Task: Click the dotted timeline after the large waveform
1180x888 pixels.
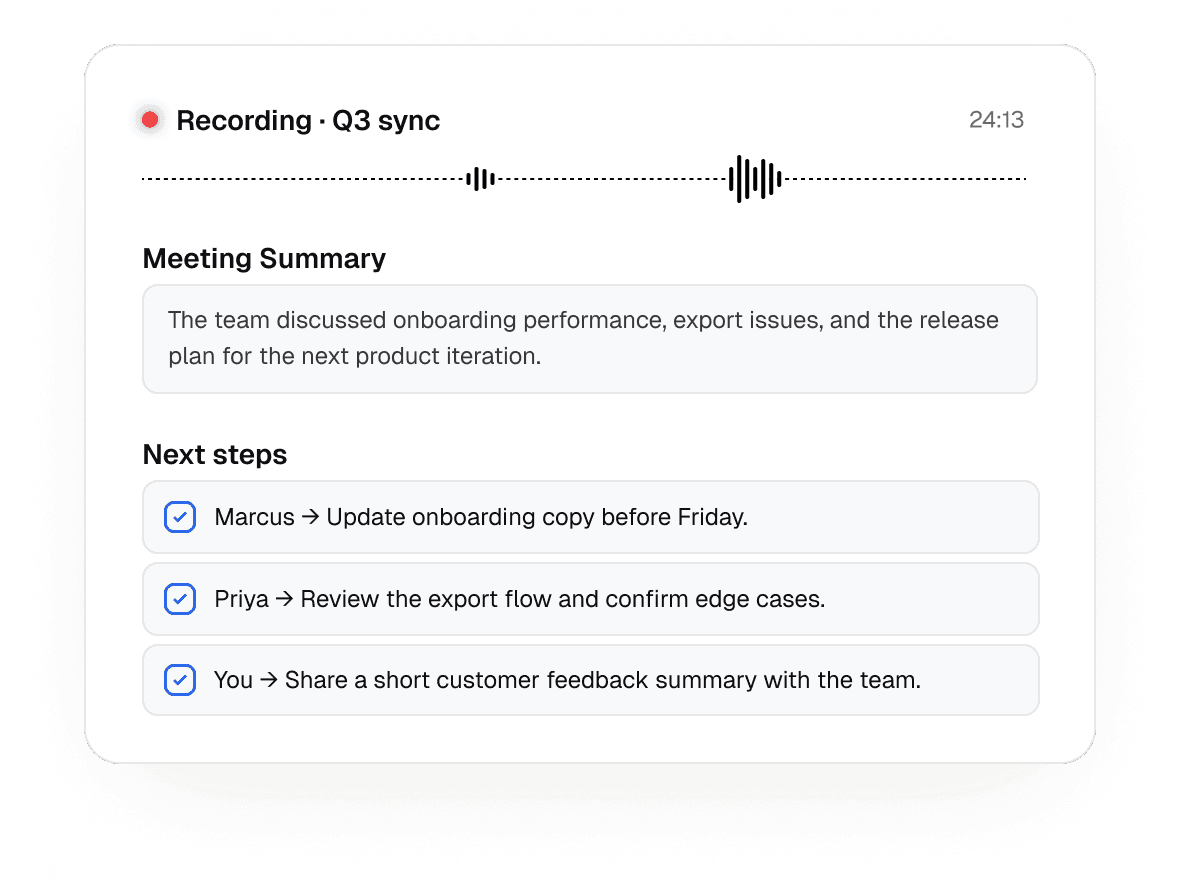Action: (x=905, y=179)
